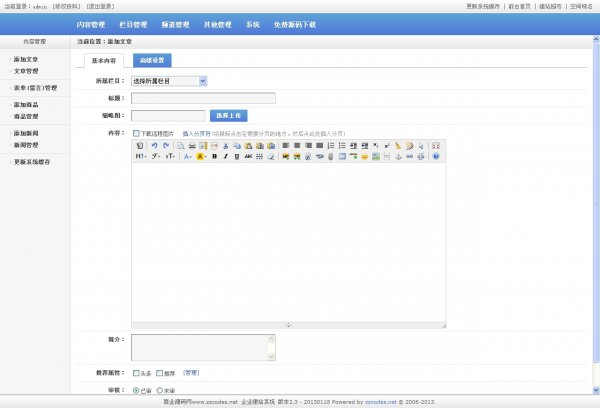Screen dimensions: 600x408
Task: Insert a template via editor toolbar
Action: [x=203, y=145]
